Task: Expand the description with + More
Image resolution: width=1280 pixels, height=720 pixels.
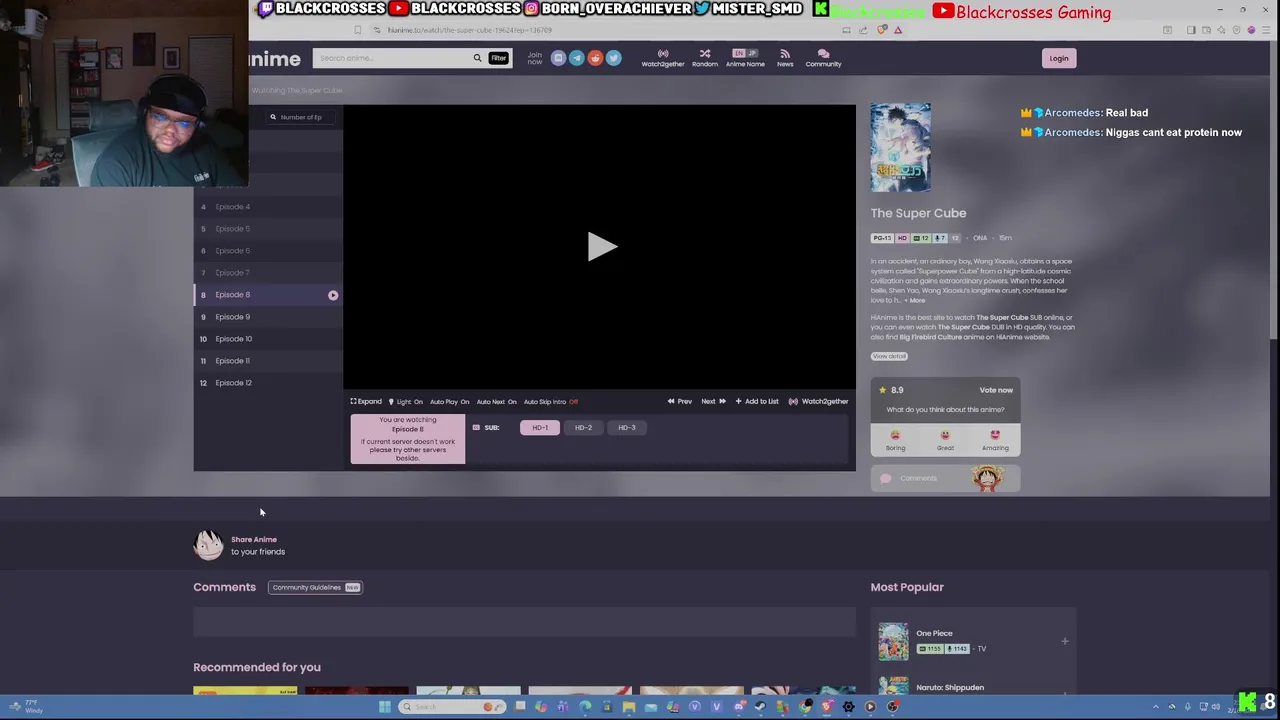Action: coord(916,300)
